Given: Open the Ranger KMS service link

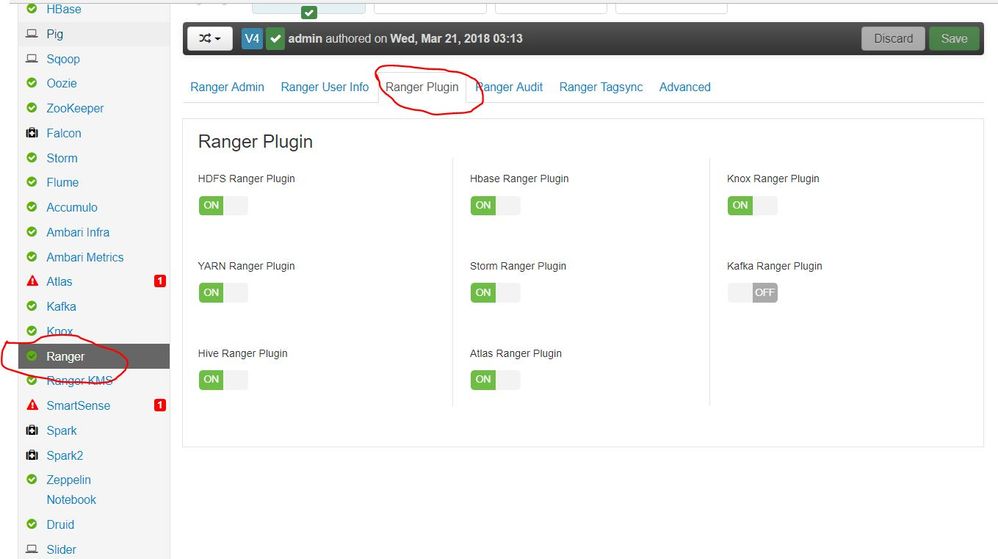Looking at the screenshot, I should click(80, 381).
